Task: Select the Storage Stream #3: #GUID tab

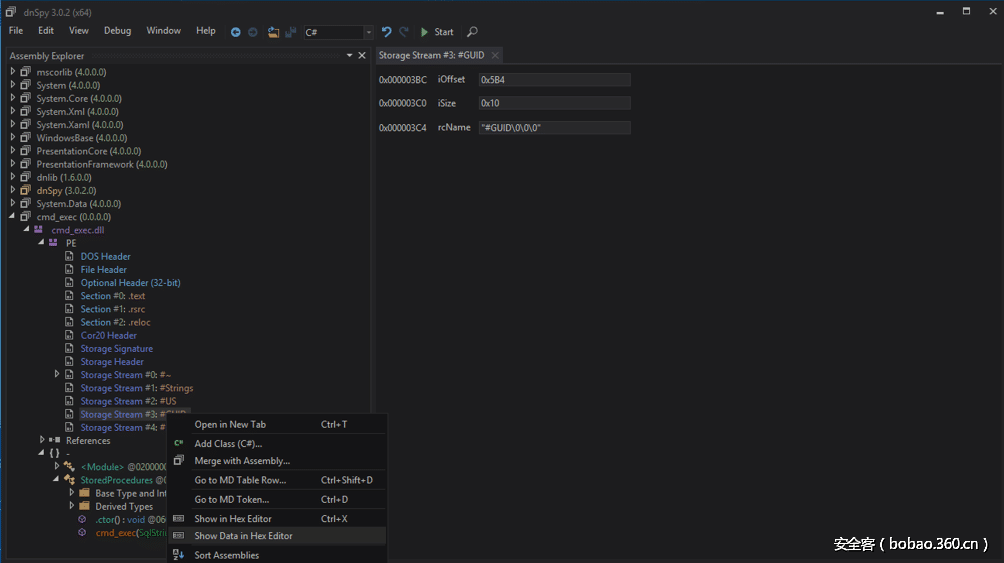Action: 431,56
